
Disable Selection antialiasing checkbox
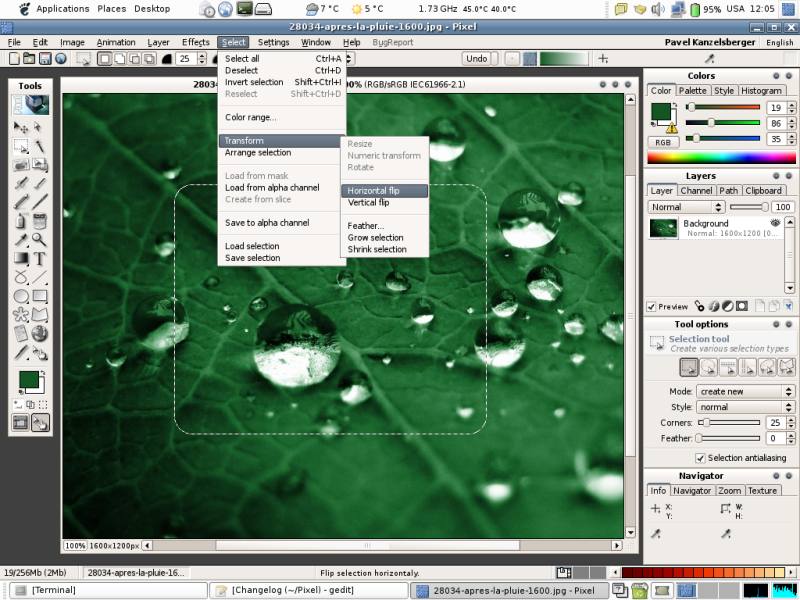point(699,458)
